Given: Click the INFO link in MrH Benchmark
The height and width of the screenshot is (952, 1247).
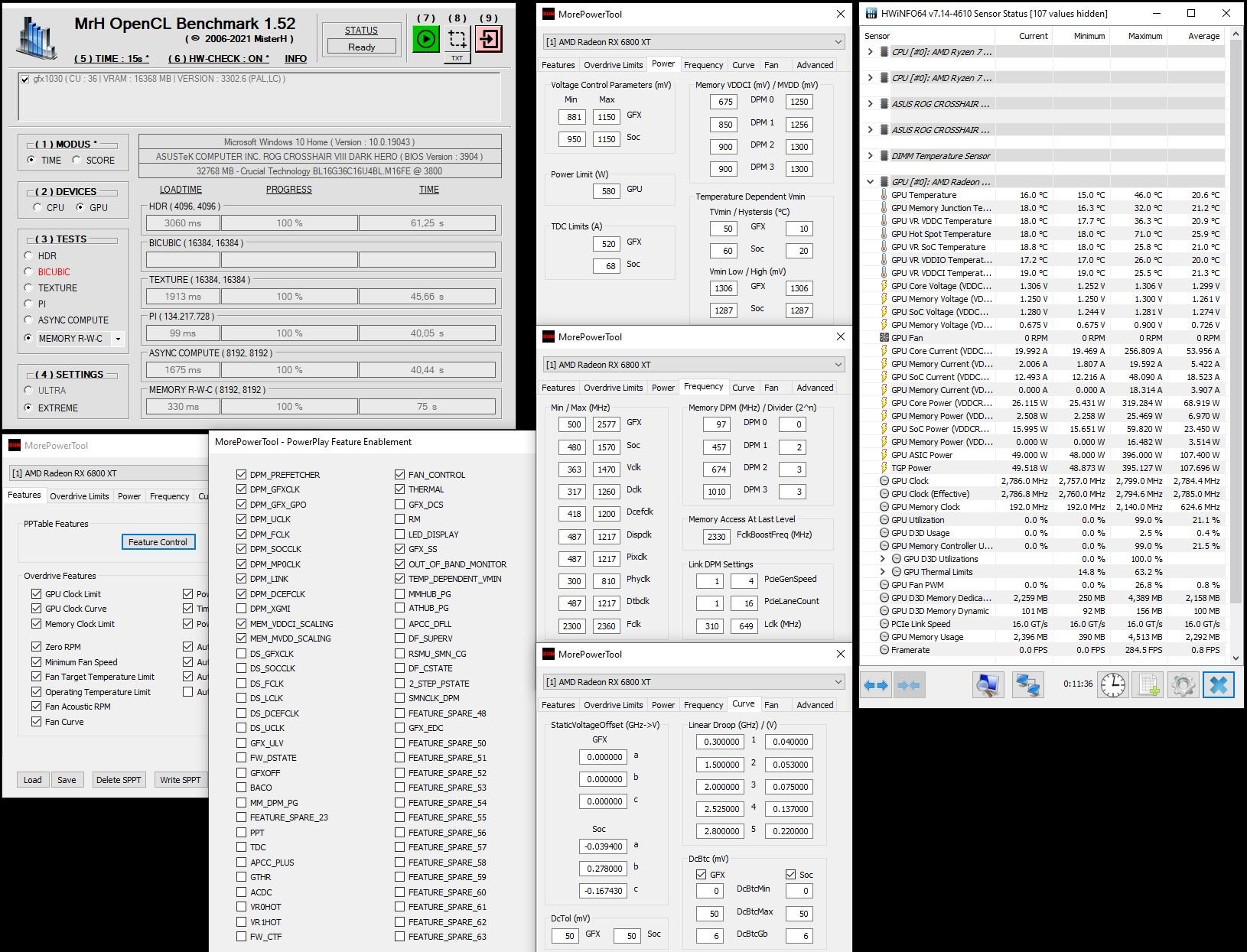Looking at the screenshot, I should 295,59.
